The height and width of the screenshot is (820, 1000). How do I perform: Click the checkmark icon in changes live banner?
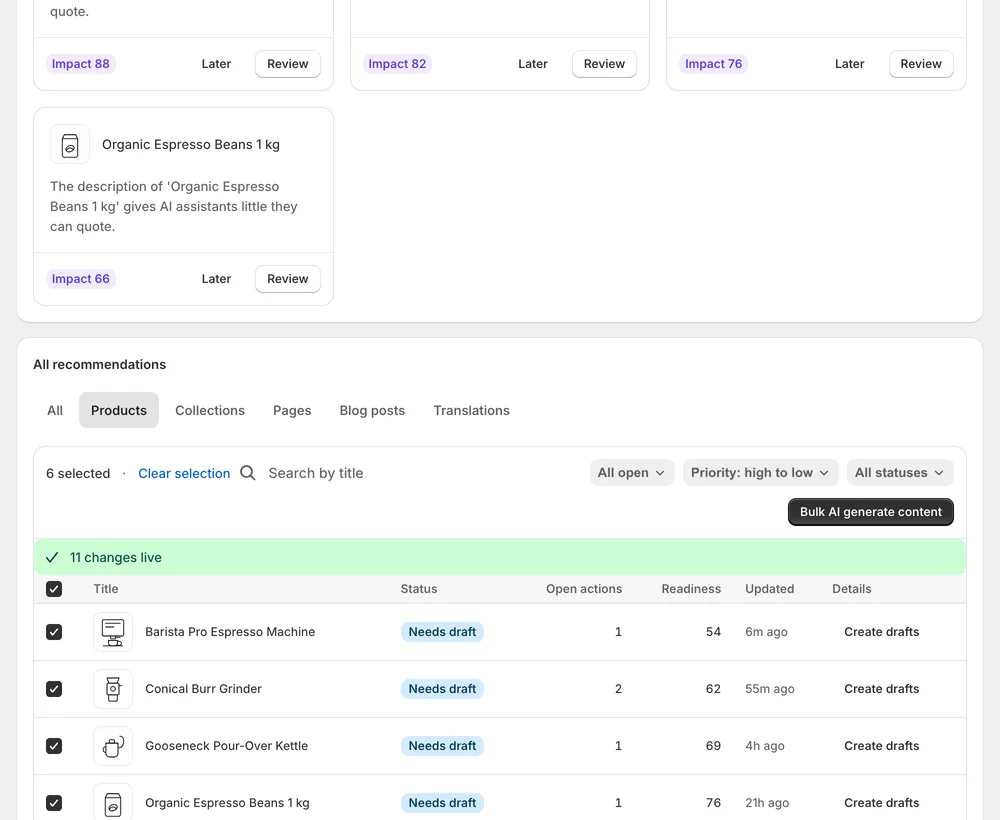(x=52, y=557)
